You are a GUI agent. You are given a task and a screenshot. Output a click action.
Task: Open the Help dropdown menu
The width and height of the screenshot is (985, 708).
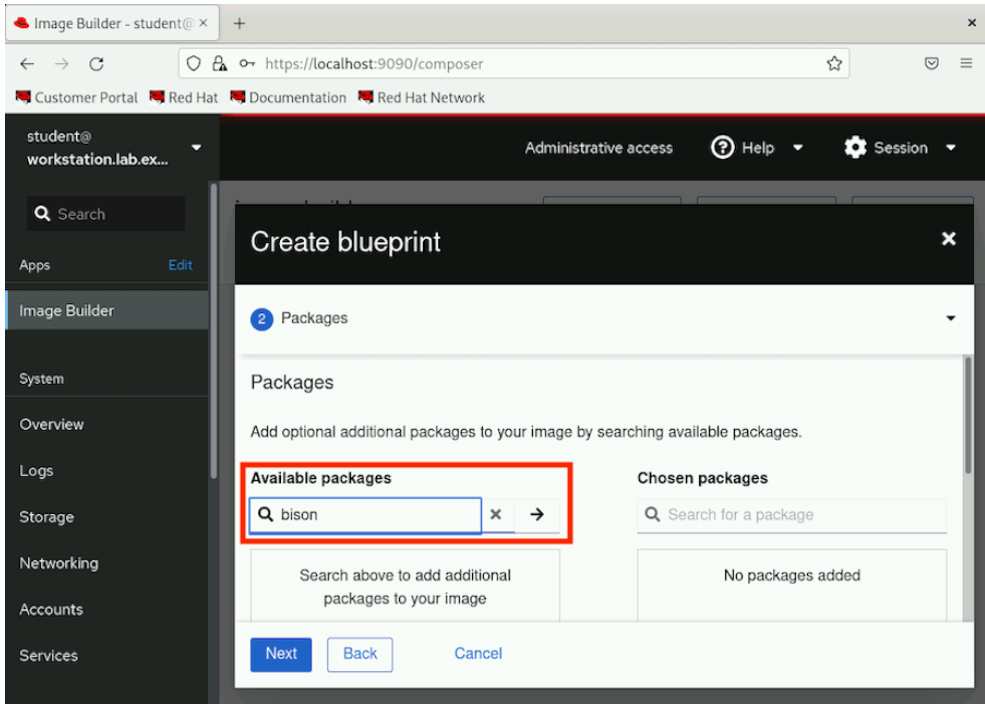[756, 148]
